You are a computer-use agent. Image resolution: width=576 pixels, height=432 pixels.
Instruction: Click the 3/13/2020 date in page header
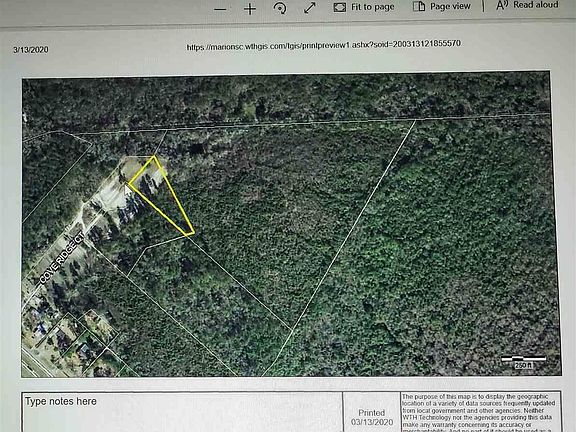click(x=31, y=50)
